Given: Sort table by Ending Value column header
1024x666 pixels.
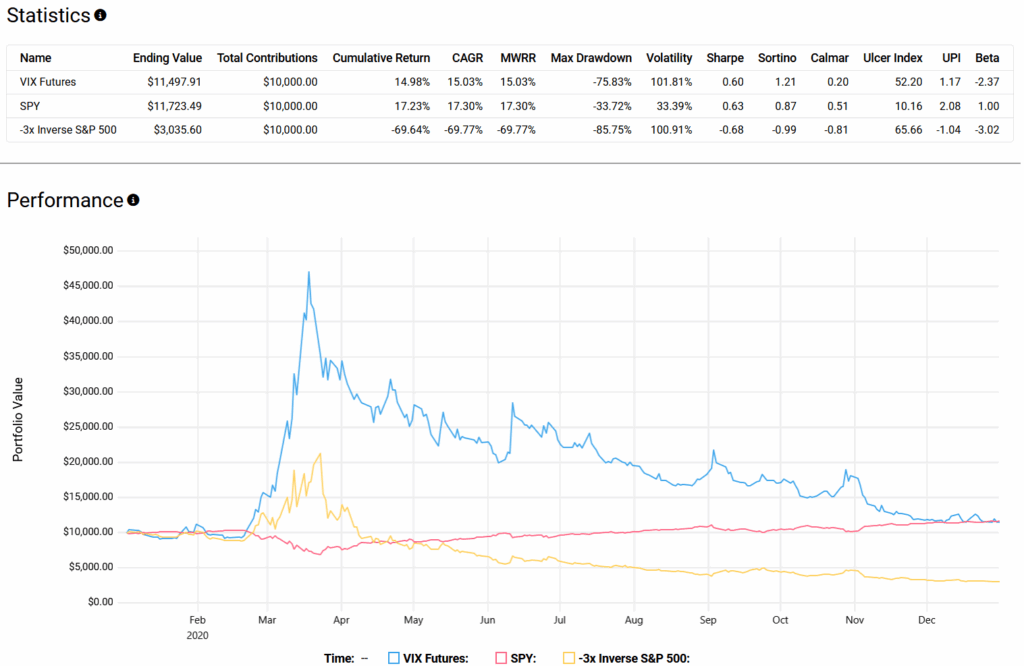Looking at the screenshot, I should pyautogui.click(x=167, y=58).
